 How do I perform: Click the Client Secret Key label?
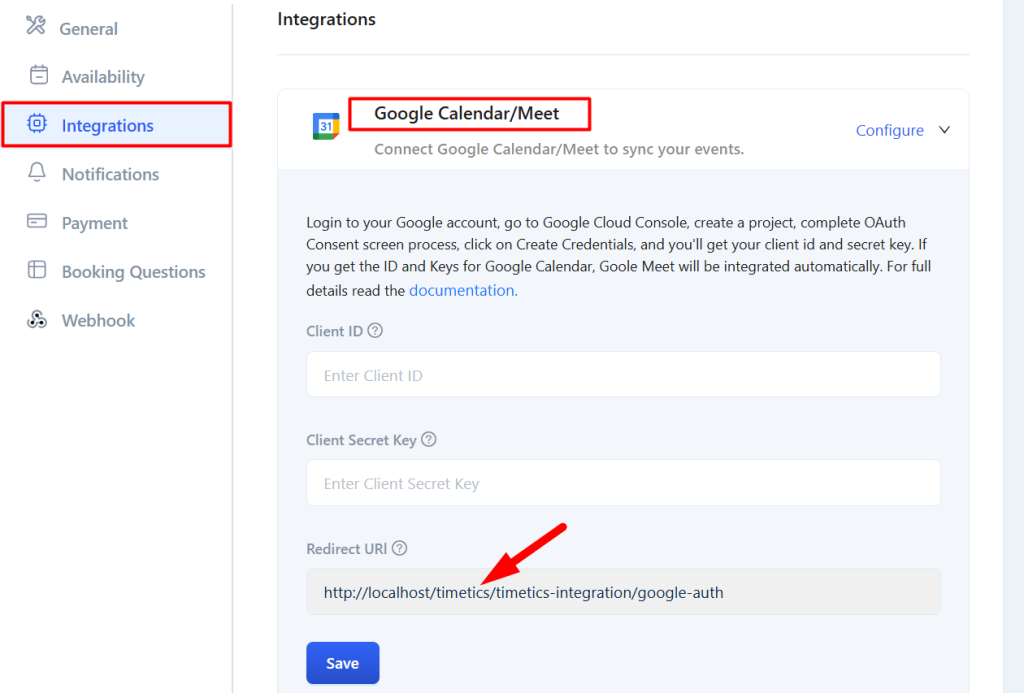pyautogui.click(x=361, y=440)
